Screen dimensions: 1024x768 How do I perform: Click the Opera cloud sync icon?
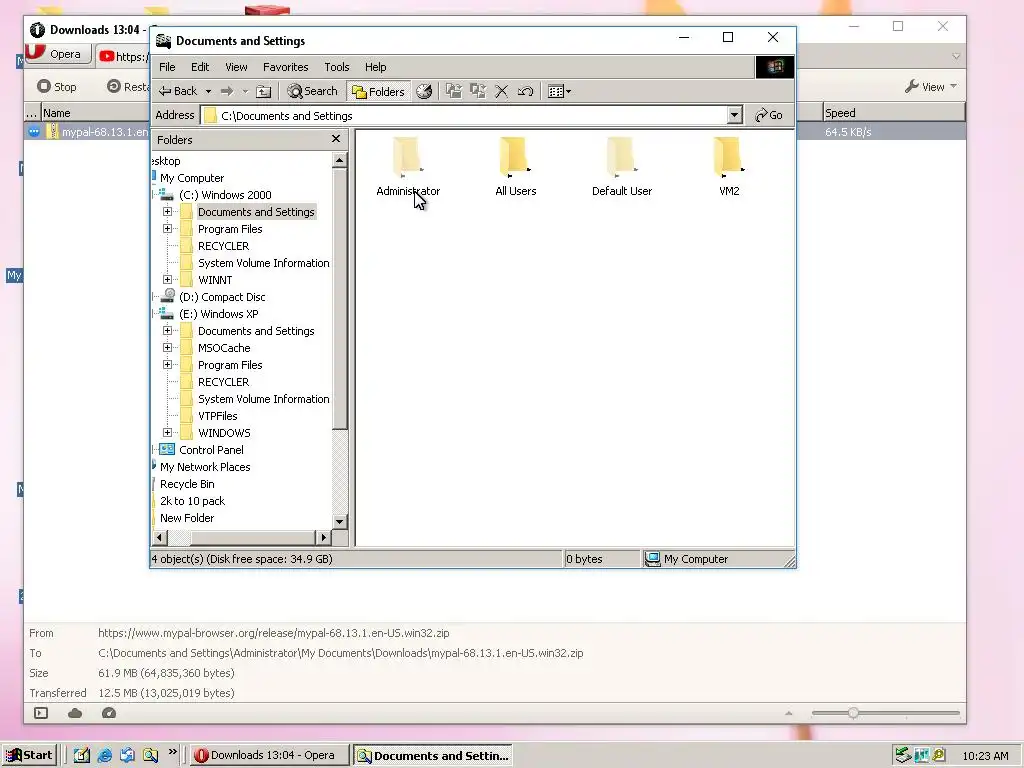tap(75, 713)
